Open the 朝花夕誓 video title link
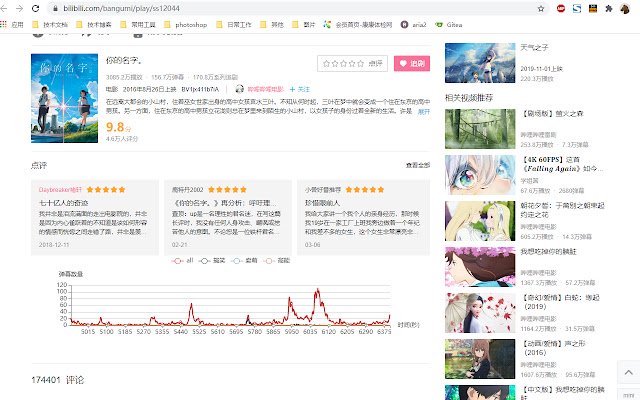The width and height of the screenshot is (640, 400). (562, 210)
